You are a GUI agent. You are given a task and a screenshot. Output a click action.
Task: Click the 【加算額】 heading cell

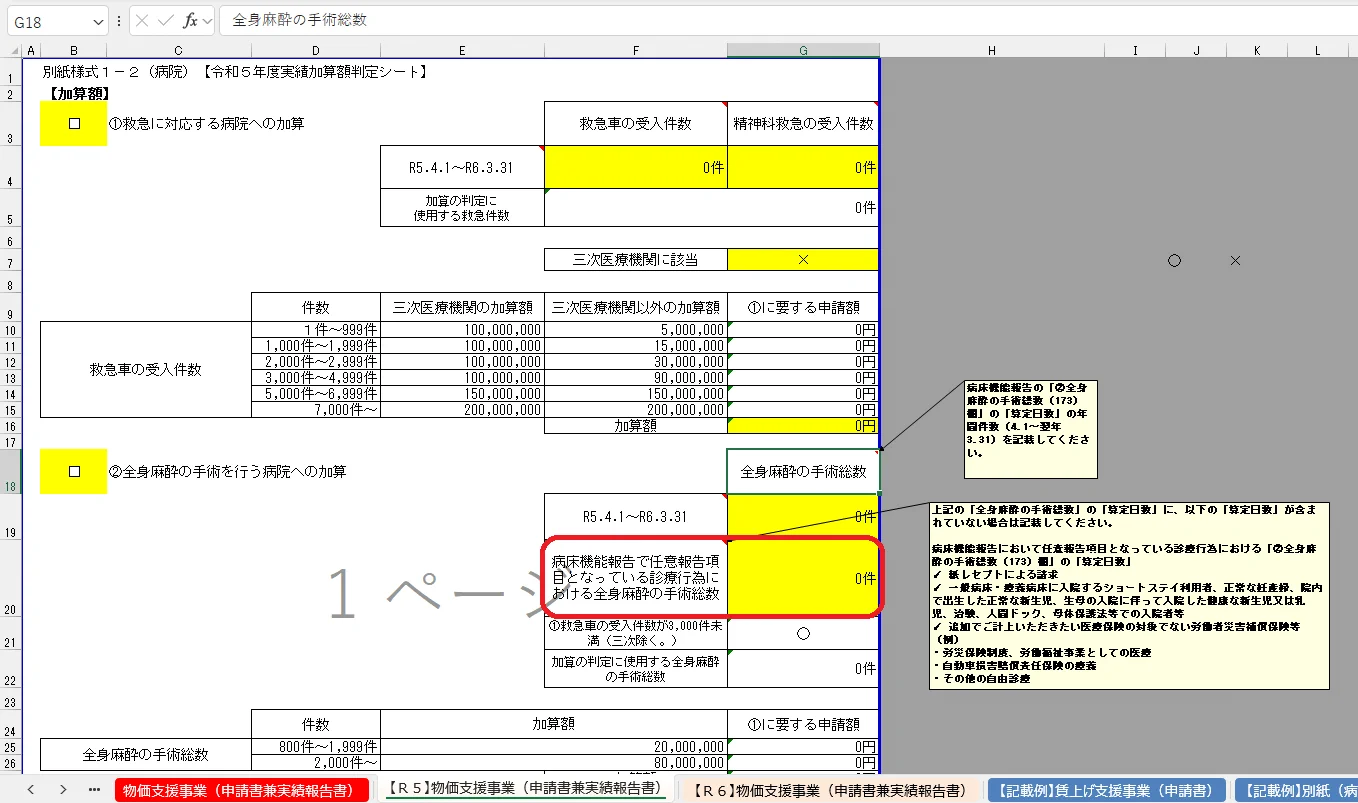[78, 93]
